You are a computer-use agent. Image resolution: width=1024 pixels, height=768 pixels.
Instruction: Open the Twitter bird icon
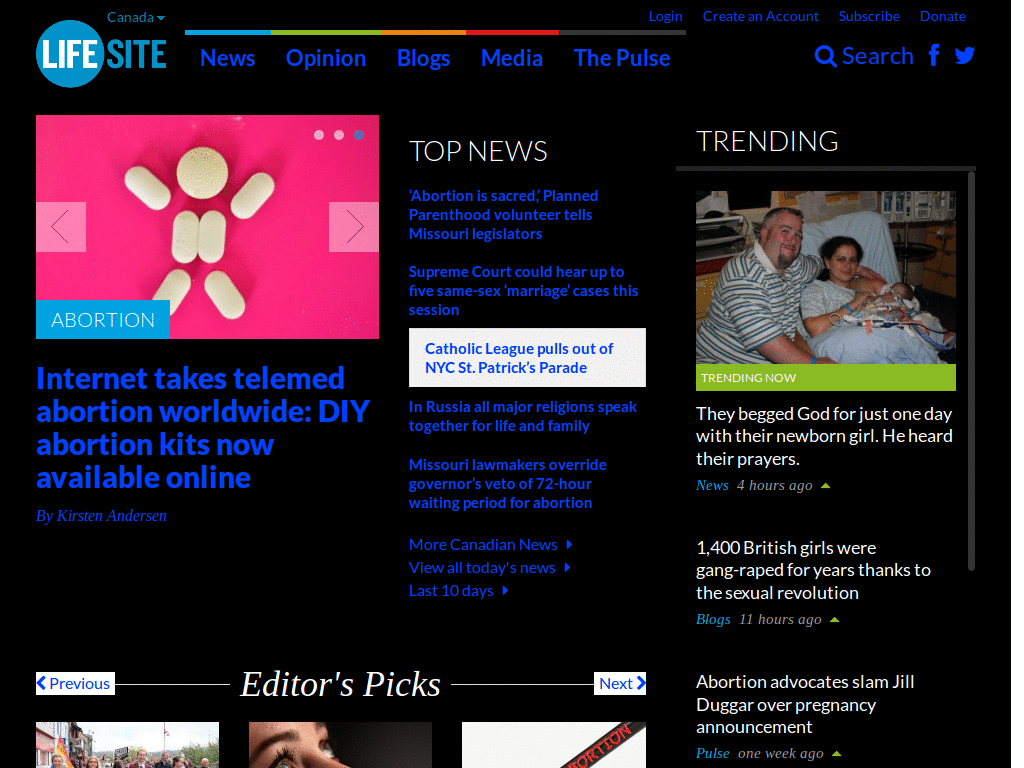(x=965, y=56)
